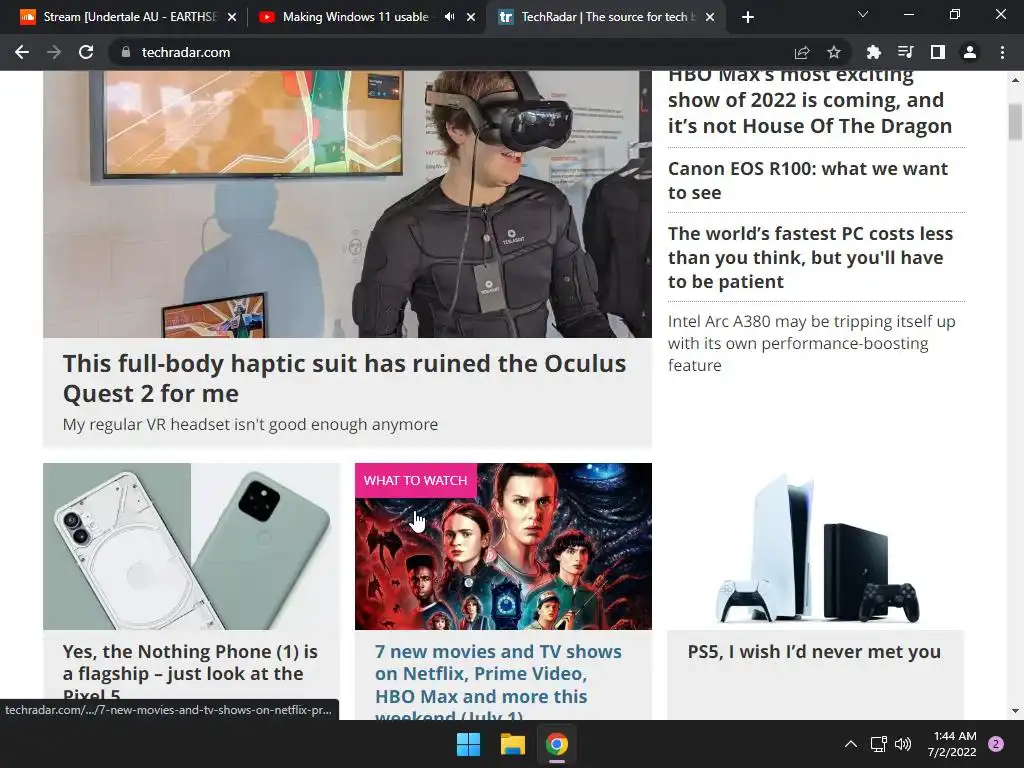Open the Stranger Things poster thumbnail
The height and width of the screenshot is (768, 1024).
point(503,546)
